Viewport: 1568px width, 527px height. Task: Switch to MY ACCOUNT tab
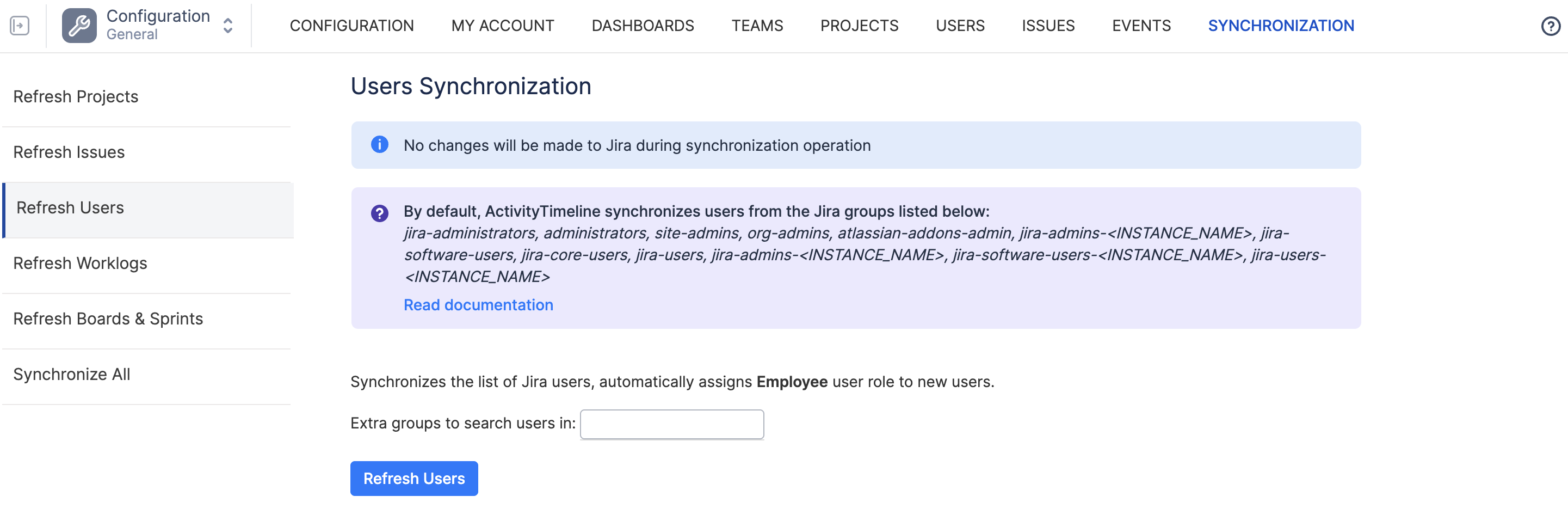click(502, 26)
